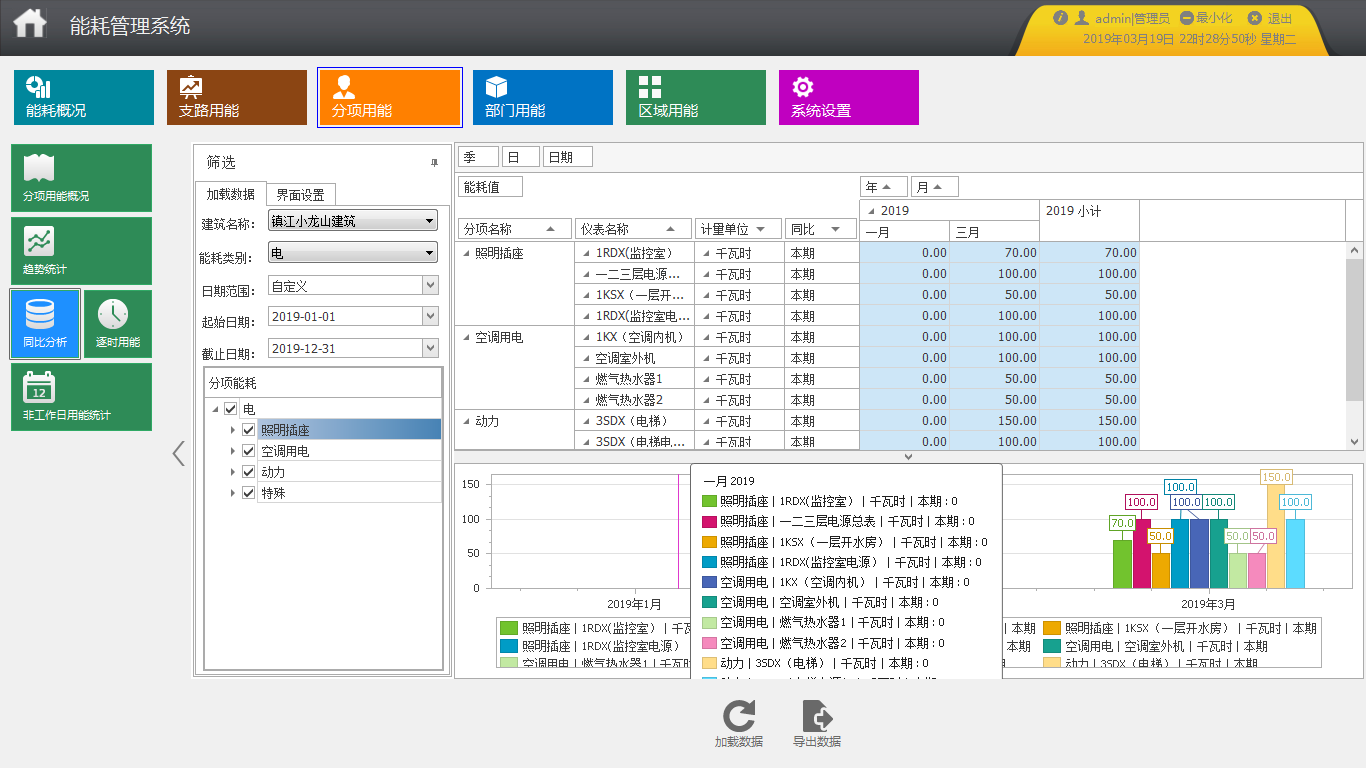1366x768 pixels.
Task: Open the 起始日期 date picker
Action: point(430,317)
